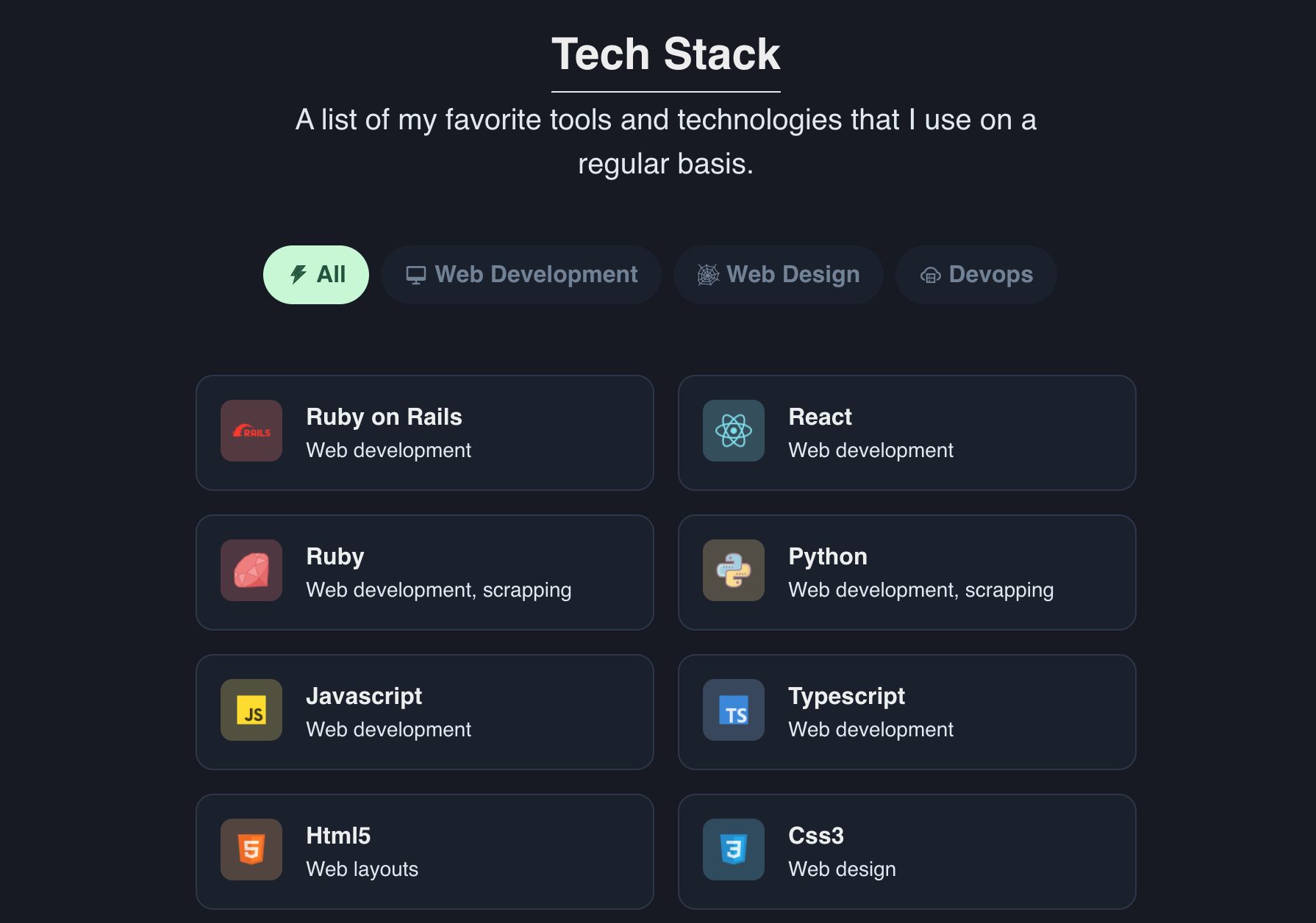Click the Python snake logo icon
The width and height of the screenshot is (1316, 923).
pyautogui.click(x=733, y=570)
